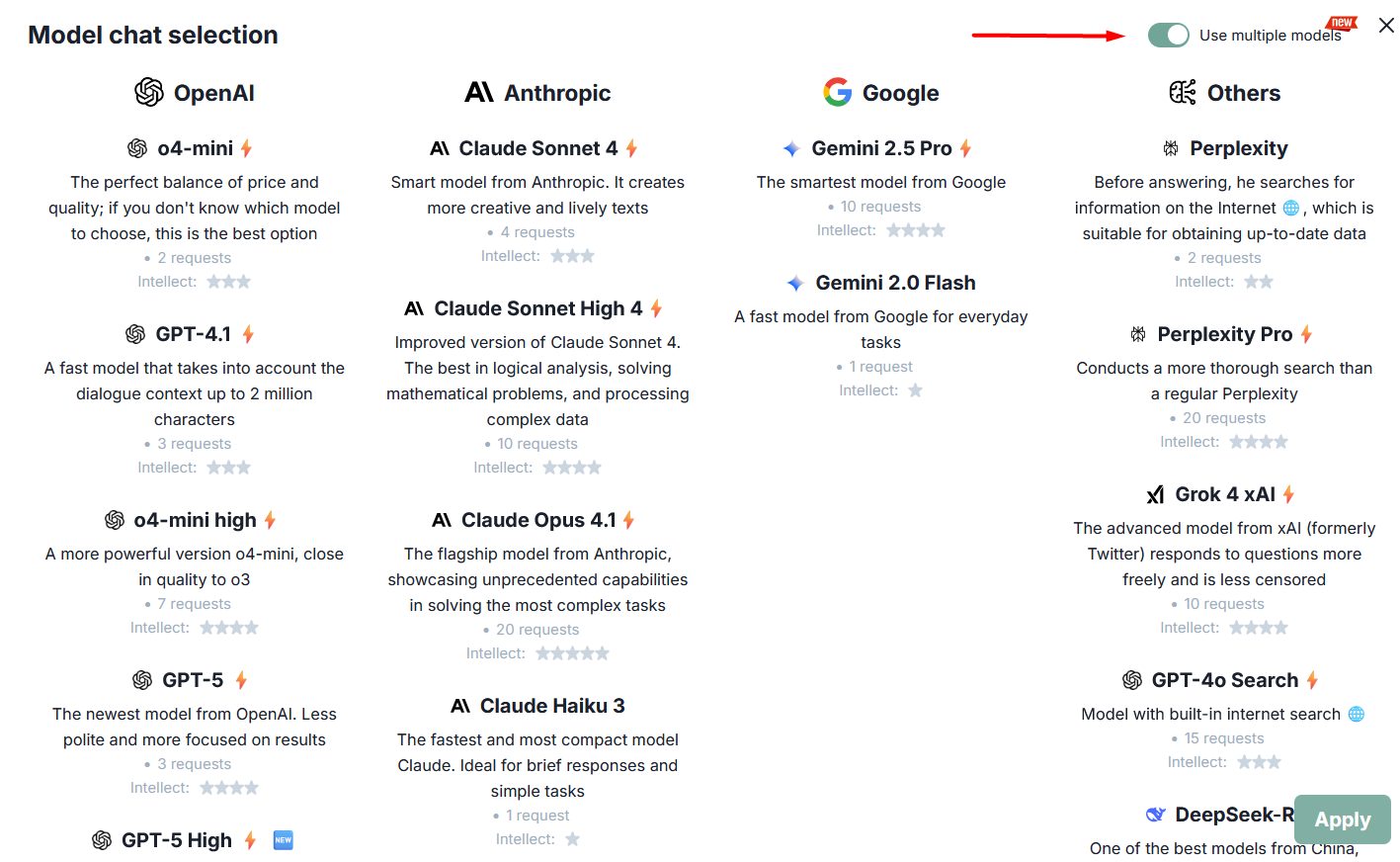1400x862 pixels.
Task: Click the Apply button
Action: click(x=1342, y=819)
